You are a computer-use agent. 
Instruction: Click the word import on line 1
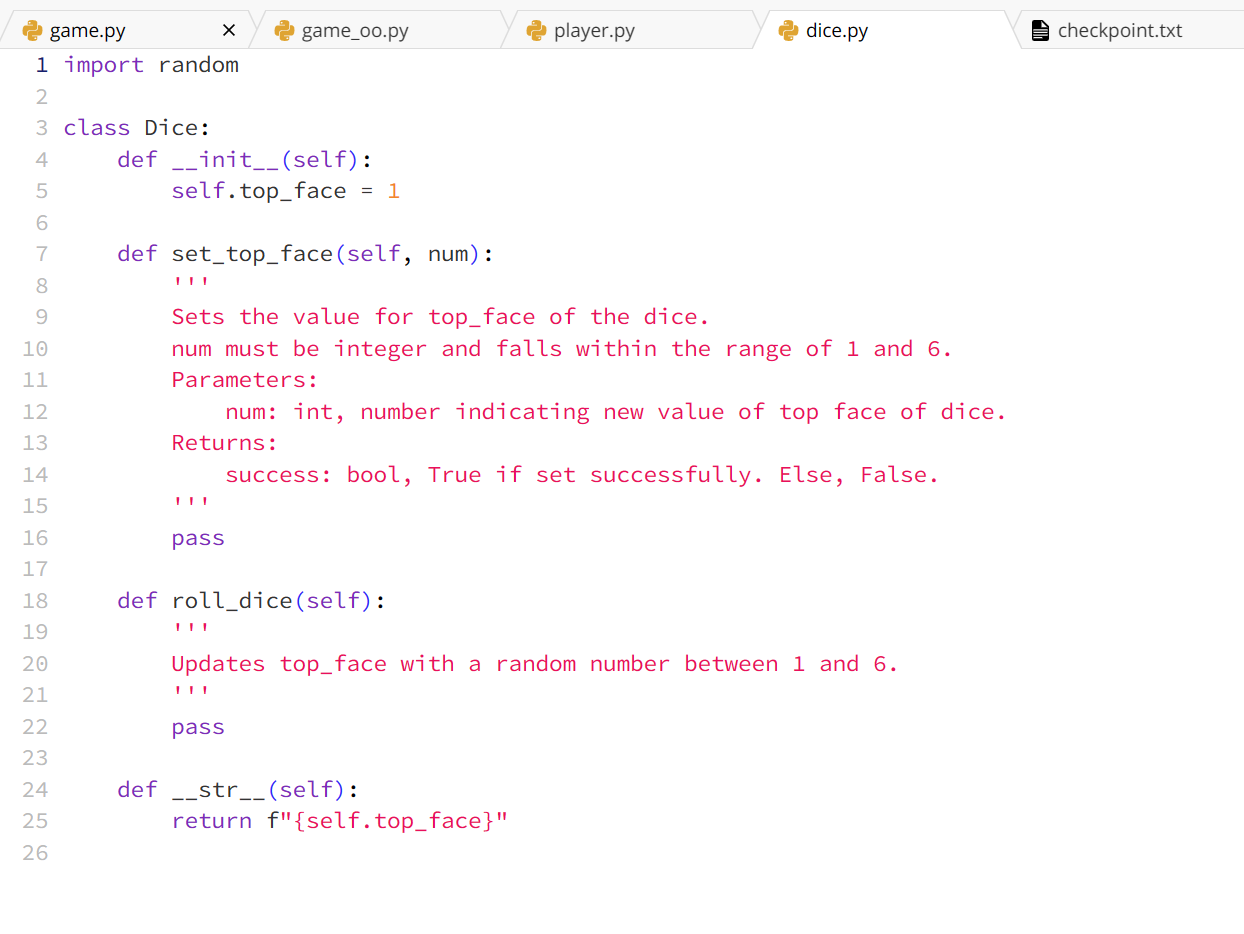(104, 64)
